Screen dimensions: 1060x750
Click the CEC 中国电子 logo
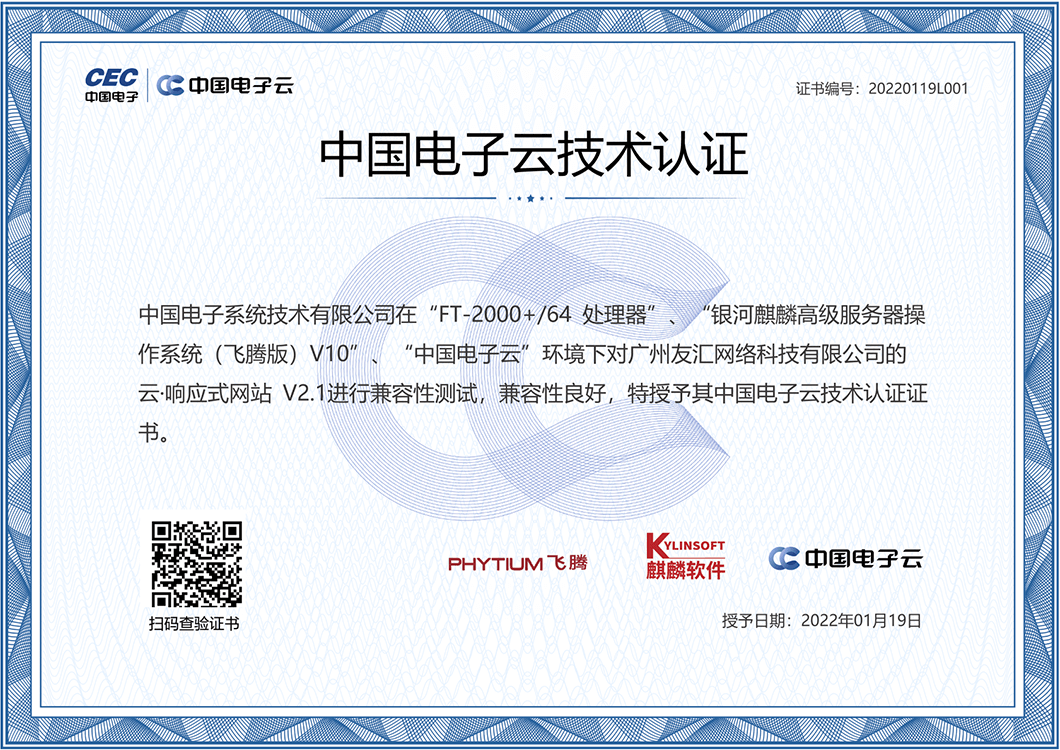tap(111, 85)
